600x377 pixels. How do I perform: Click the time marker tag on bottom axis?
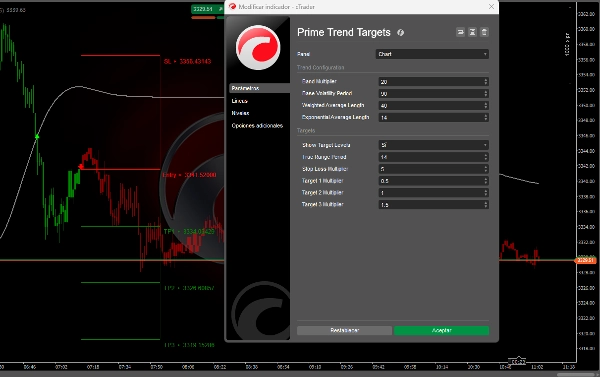tap(517, 361)
